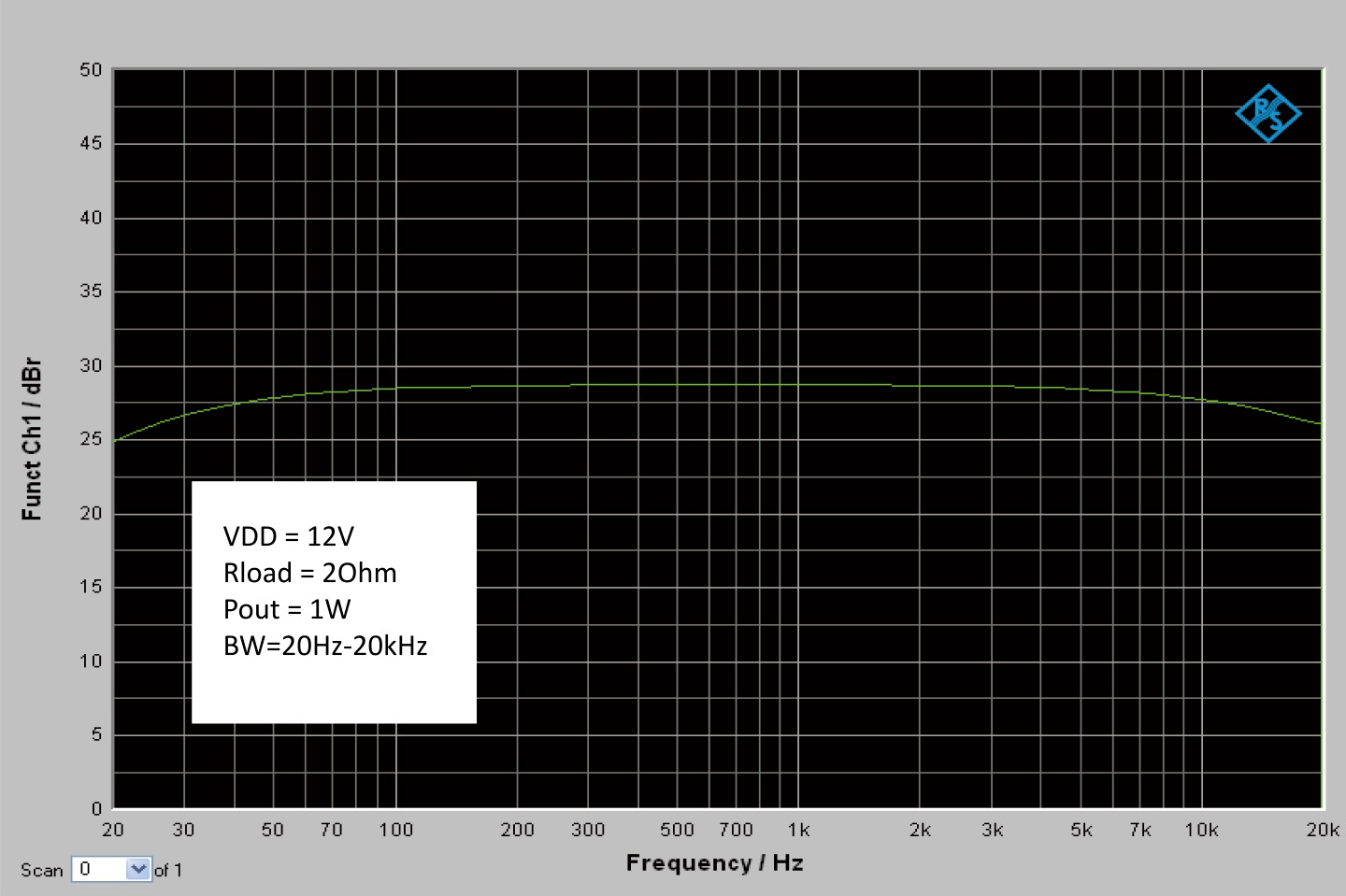Click the Rohde & Schwarz logo icon
This screenshot has width=1346, height=896.
click(1267, 114)
